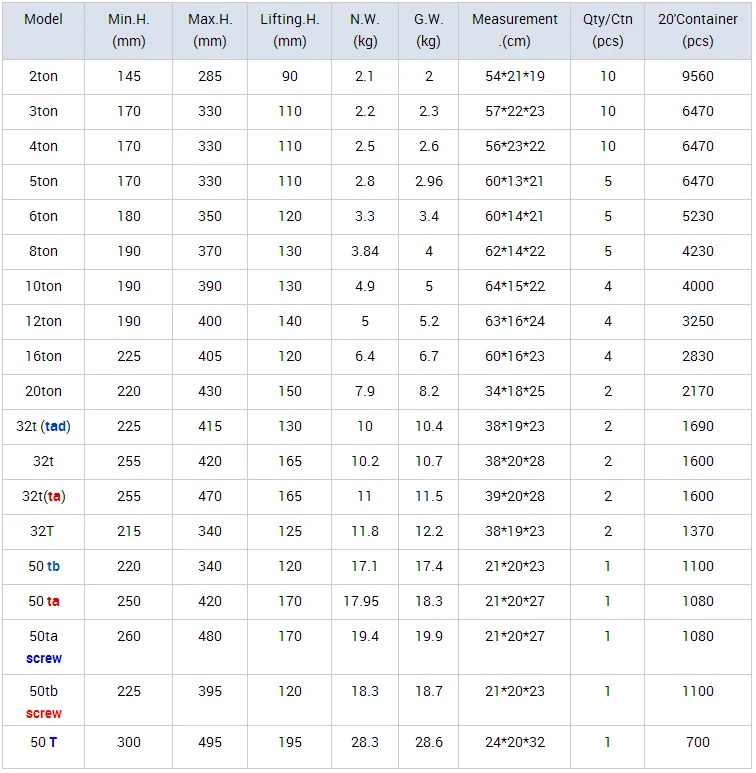Screen dimensions: 756x773
Task: Select the '50 T' model cell
Action: tap(43, 742)
